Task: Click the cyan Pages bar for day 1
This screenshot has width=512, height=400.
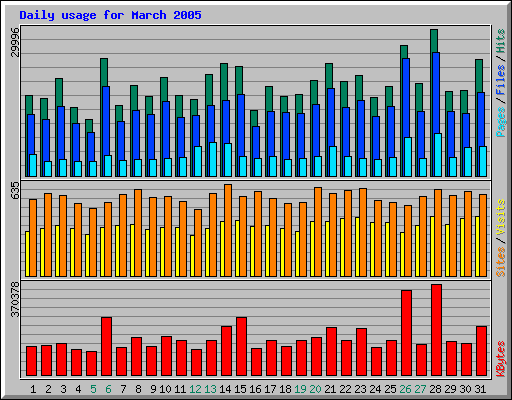Action: [33, 165]
